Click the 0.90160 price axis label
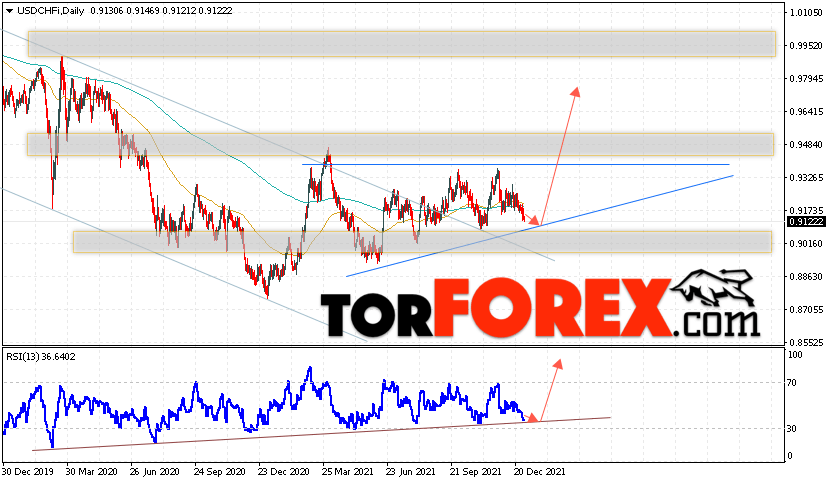 coord(806,244)
